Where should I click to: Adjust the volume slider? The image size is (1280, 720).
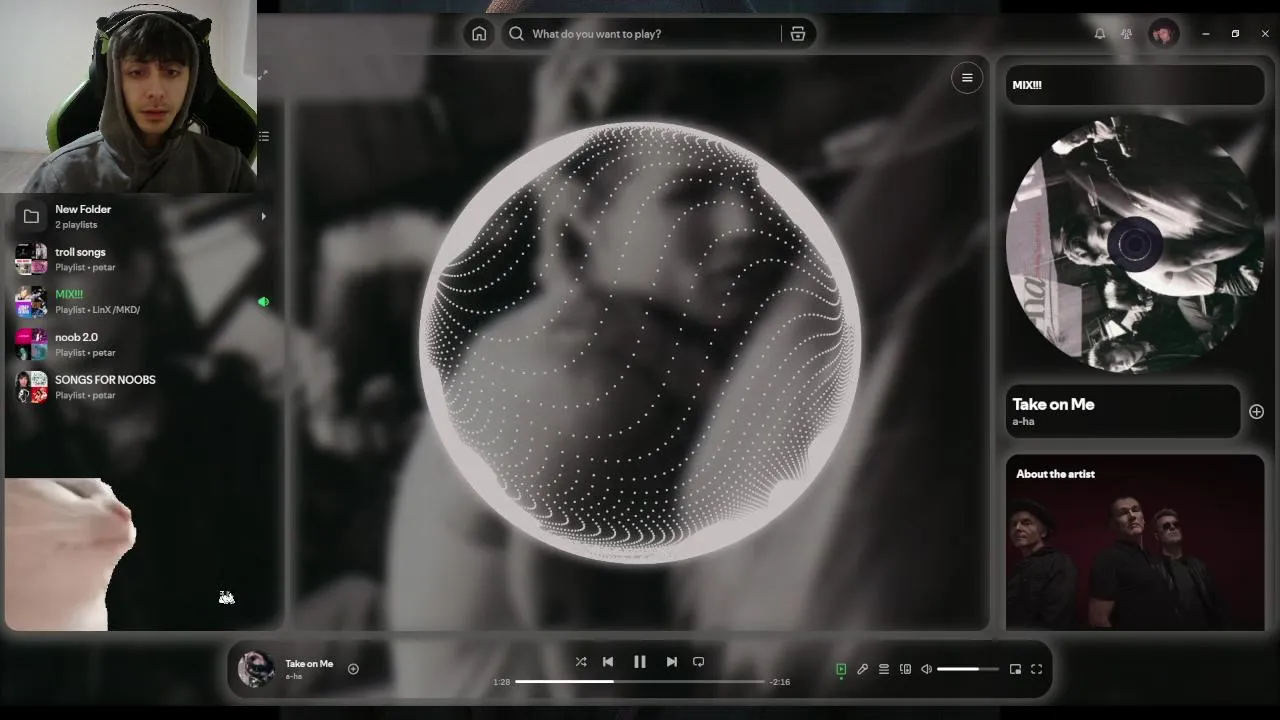(968, 669)
